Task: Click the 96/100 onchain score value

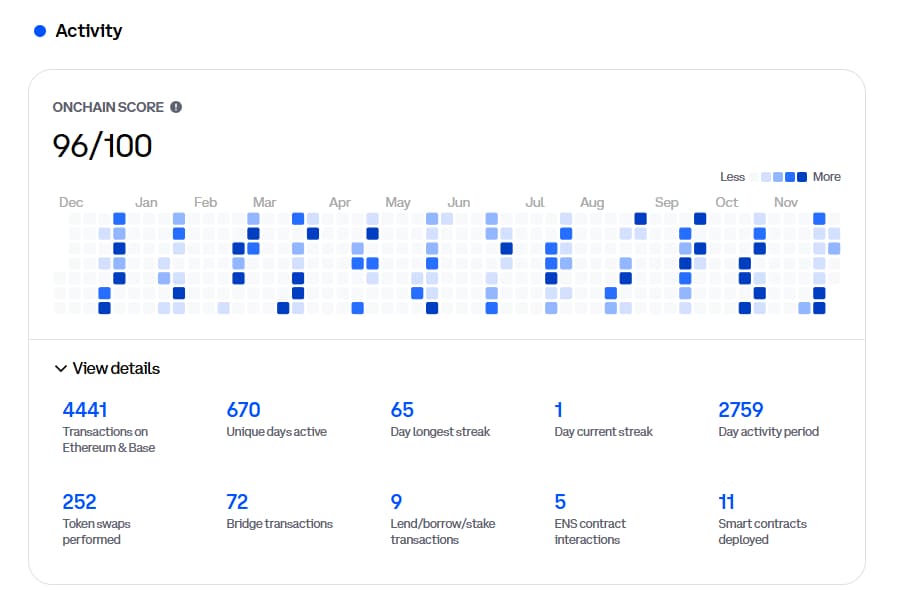Action: coord(102,146)
